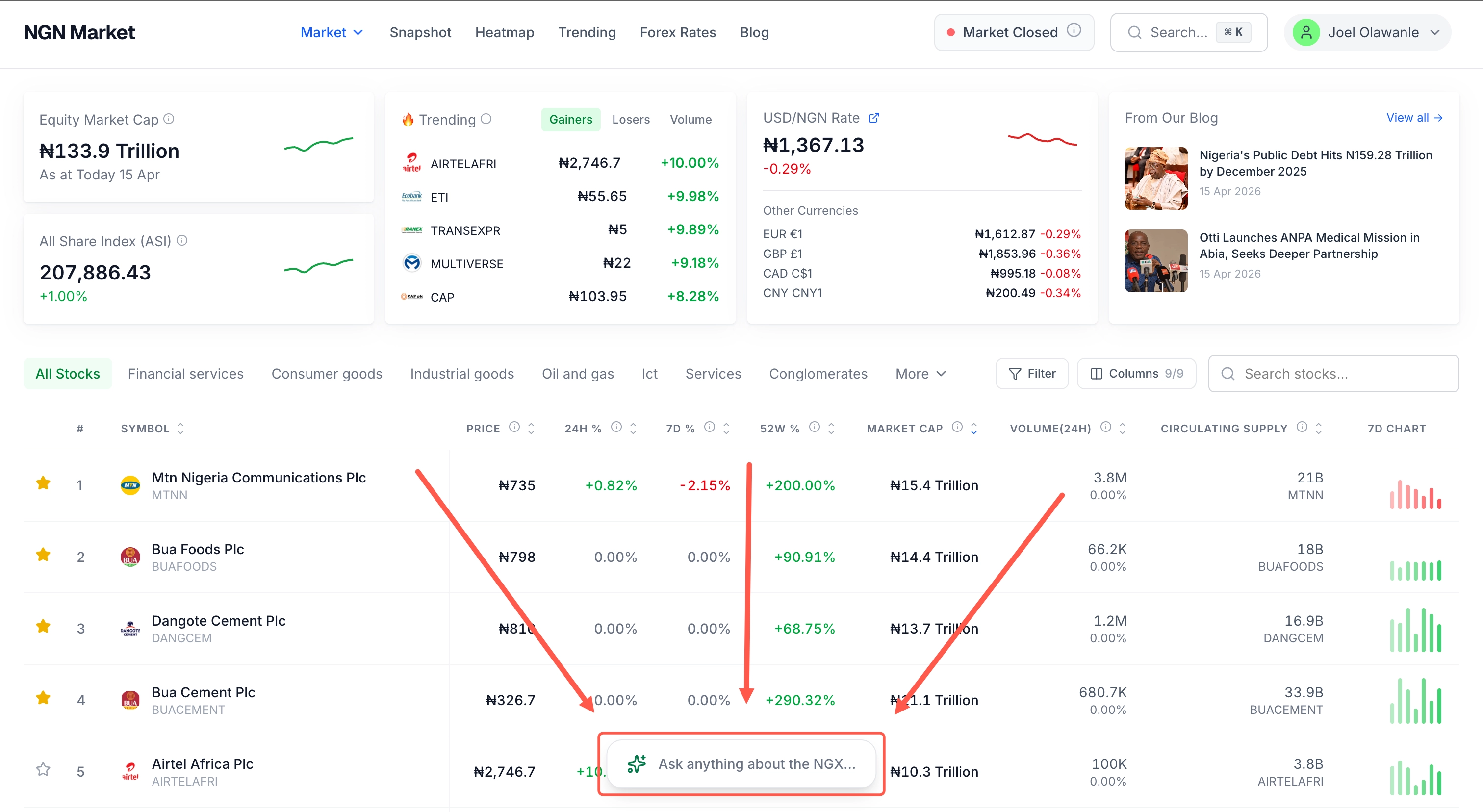Click the user avatar icon beside Joel Olawanle
This screenshot has width=1483, height=812.
click(1306, 32)
